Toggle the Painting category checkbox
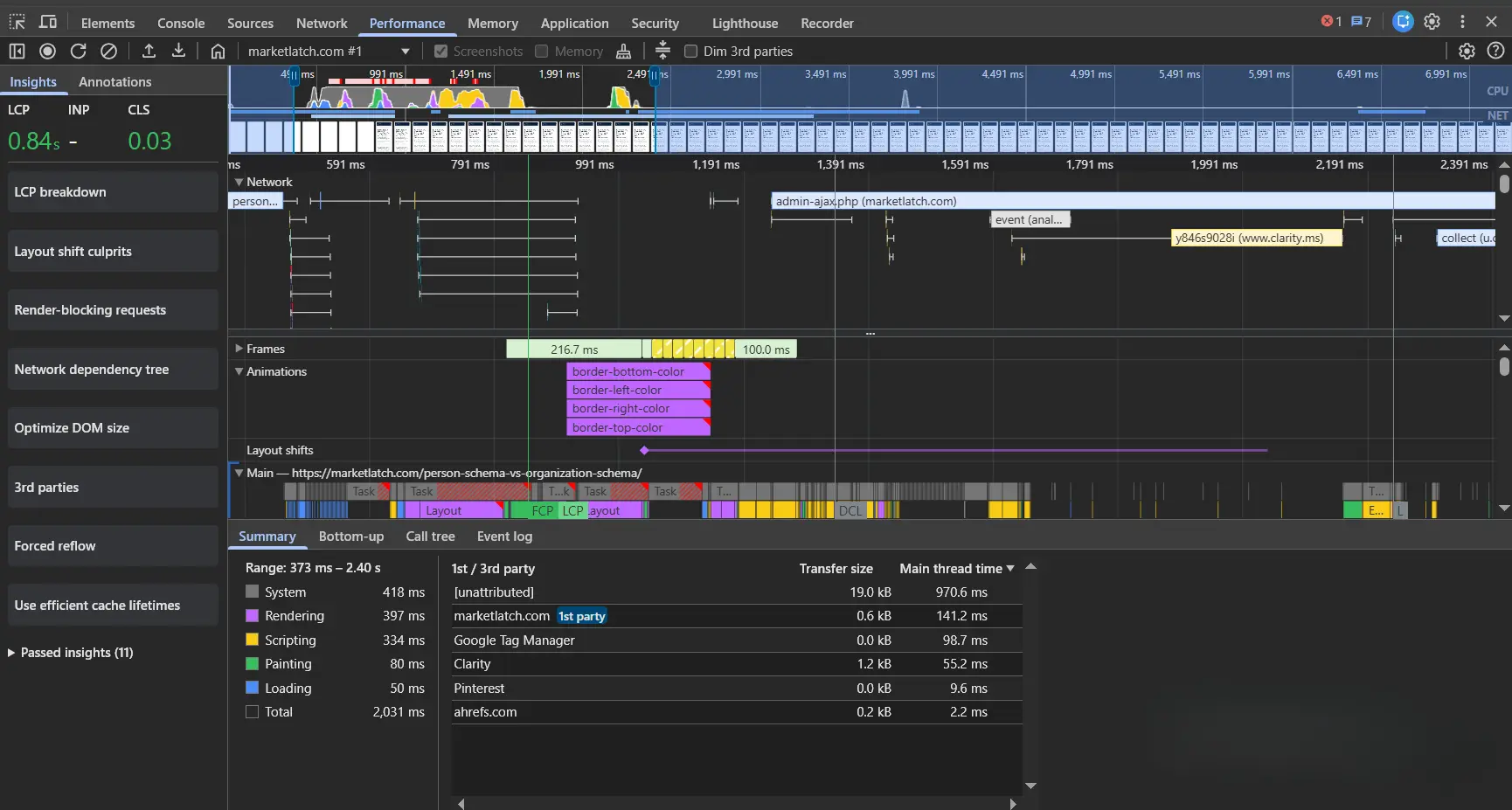The height and width of the screenshot is (810, 1512). tap(253, 663)
